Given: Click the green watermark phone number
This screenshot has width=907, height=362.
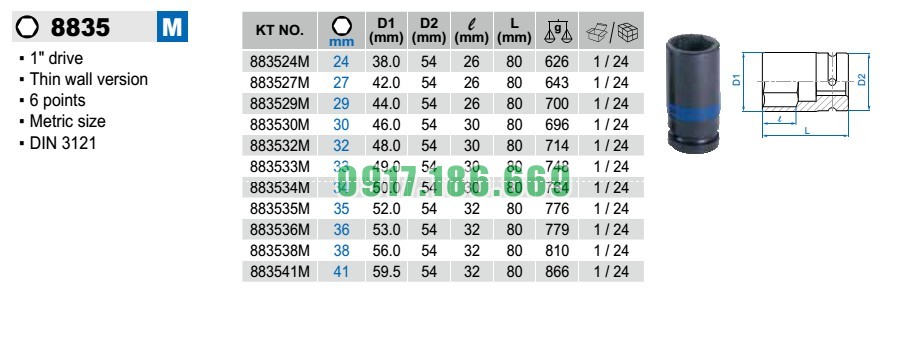Looking at the screenshot, I should click(454, 179).
